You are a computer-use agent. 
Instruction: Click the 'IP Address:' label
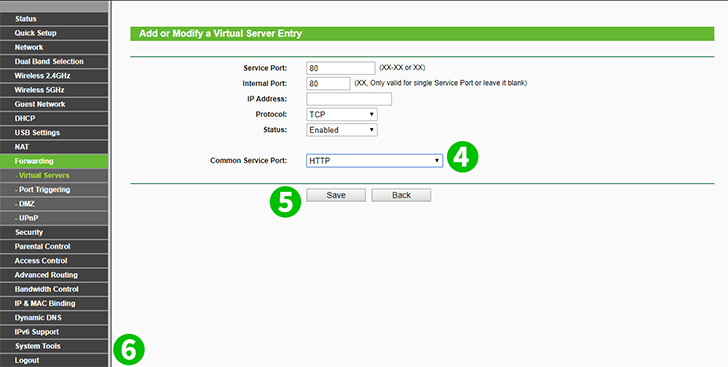coord(267,99)
